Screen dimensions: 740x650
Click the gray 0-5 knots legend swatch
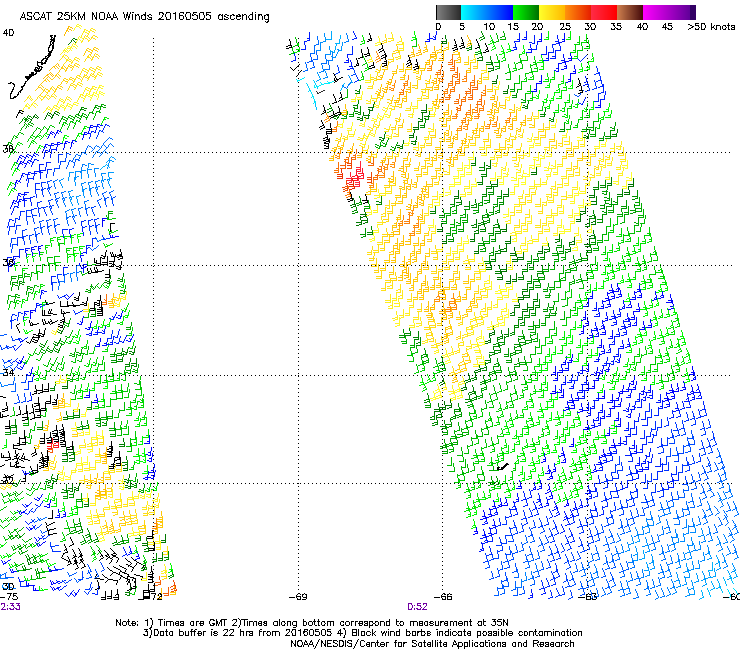pyautogui.click(x=448, y=12)
